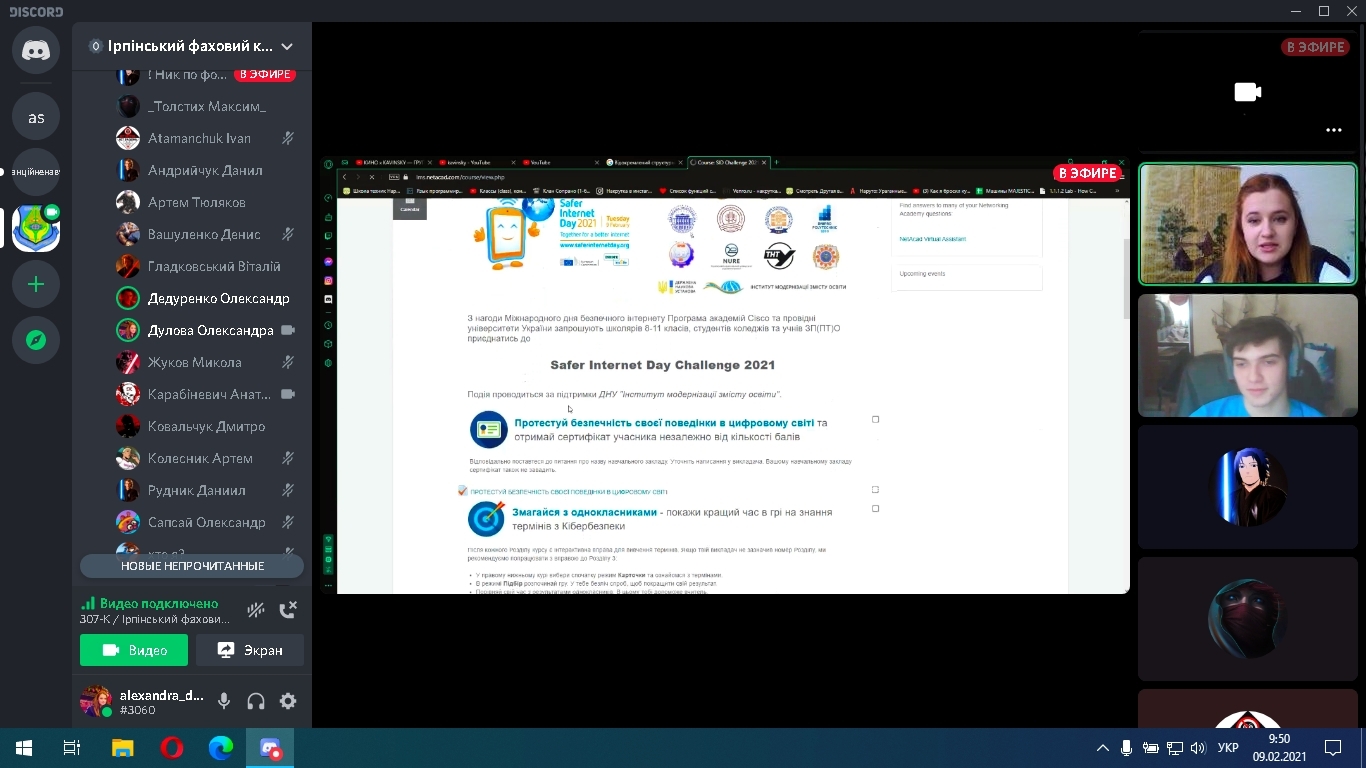1366x768 pixels.
Task: Click the camera icon beside Карабіневич Анат
Action: point(288,394)
